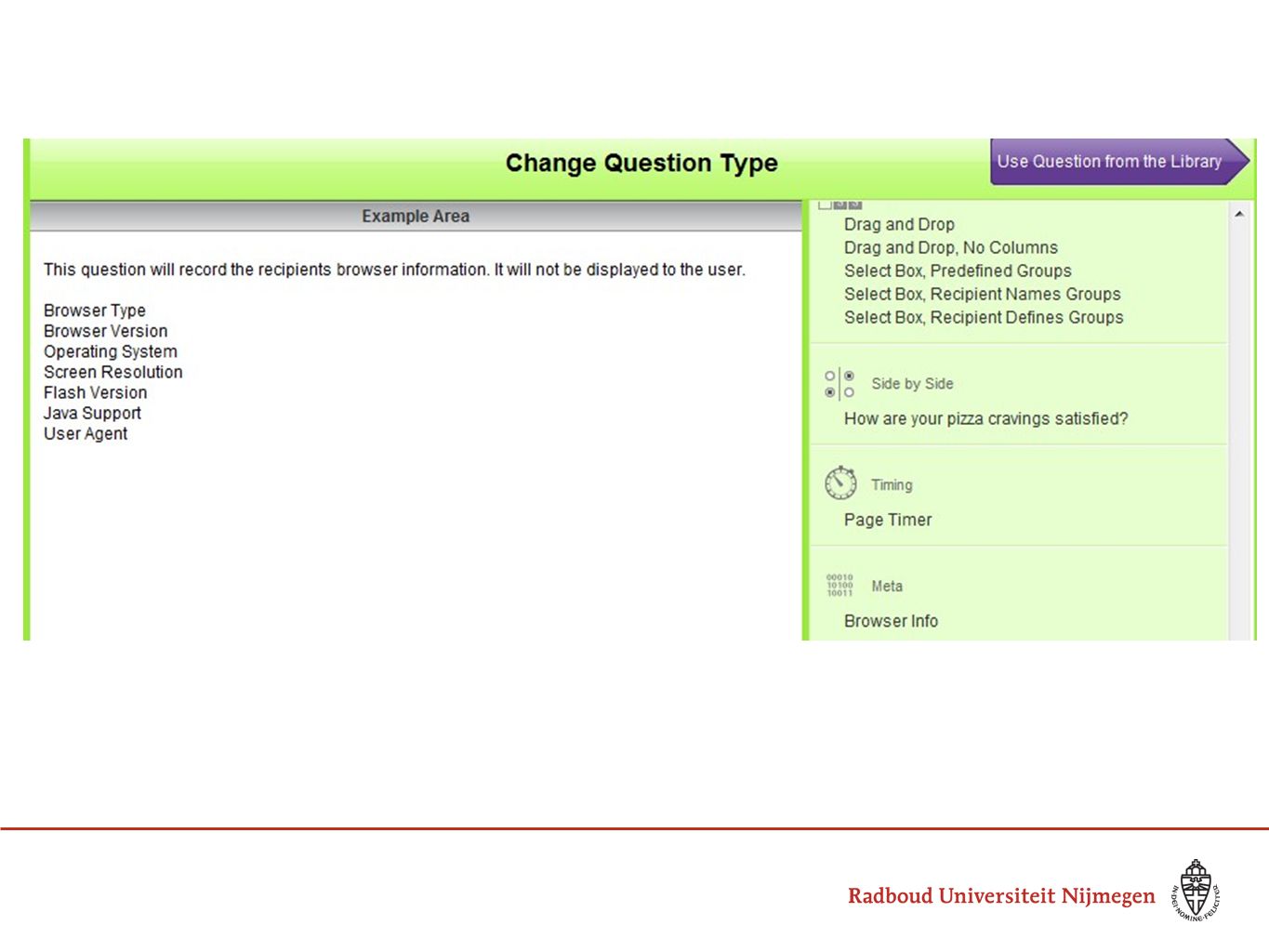Click the scrollbar up arrow

click(x=1239, y=214)
